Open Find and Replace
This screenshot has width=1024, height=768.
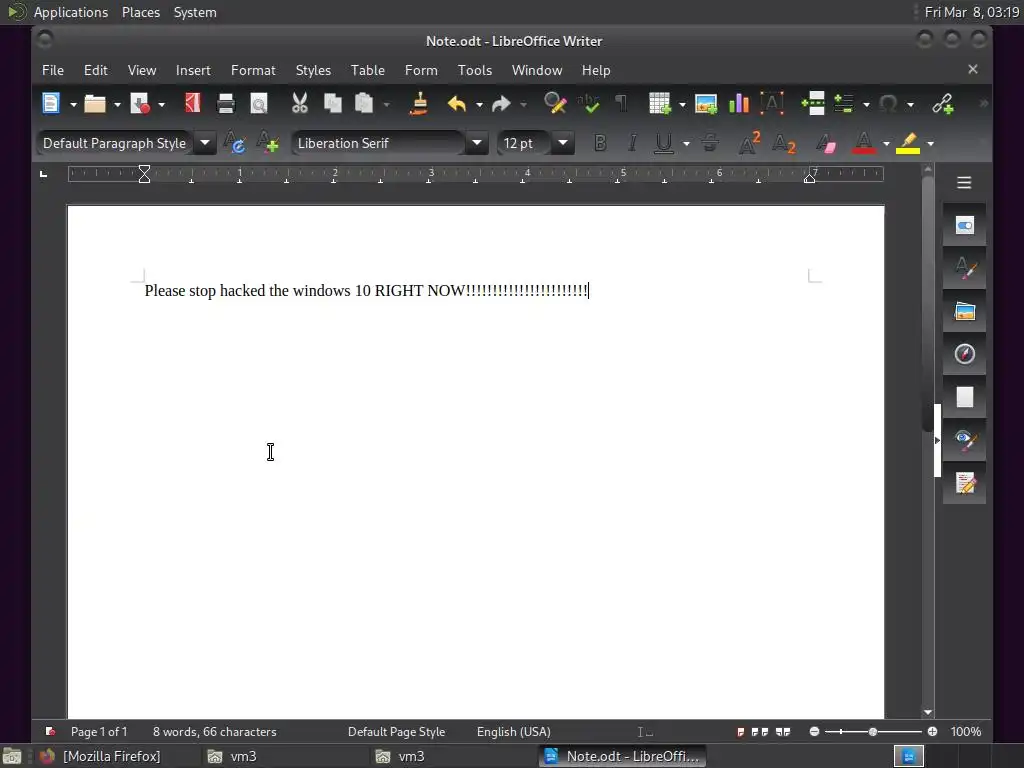tap(555, 103)
